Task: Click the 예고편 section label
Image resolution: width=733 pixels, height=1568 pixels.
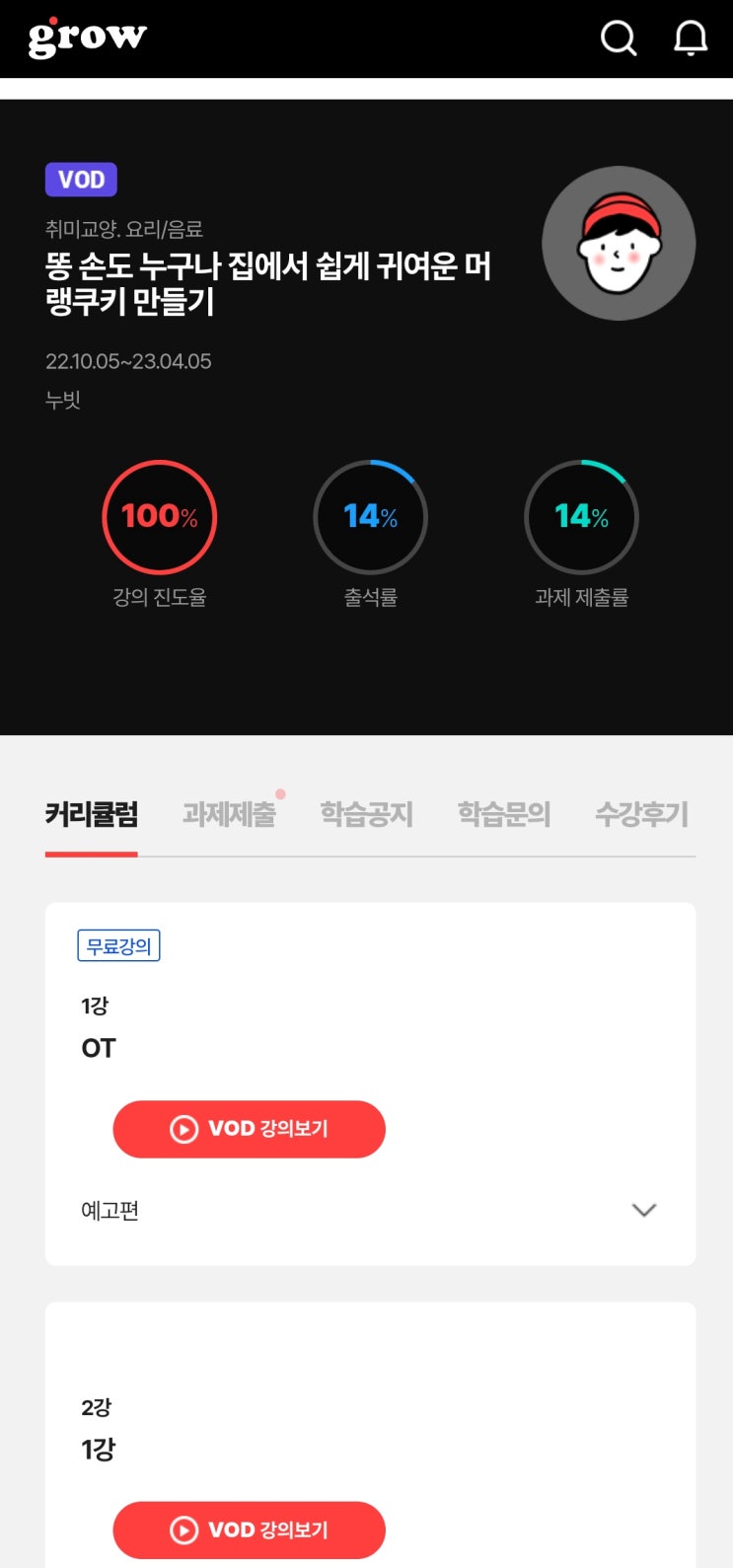Action: (110, 1210)
